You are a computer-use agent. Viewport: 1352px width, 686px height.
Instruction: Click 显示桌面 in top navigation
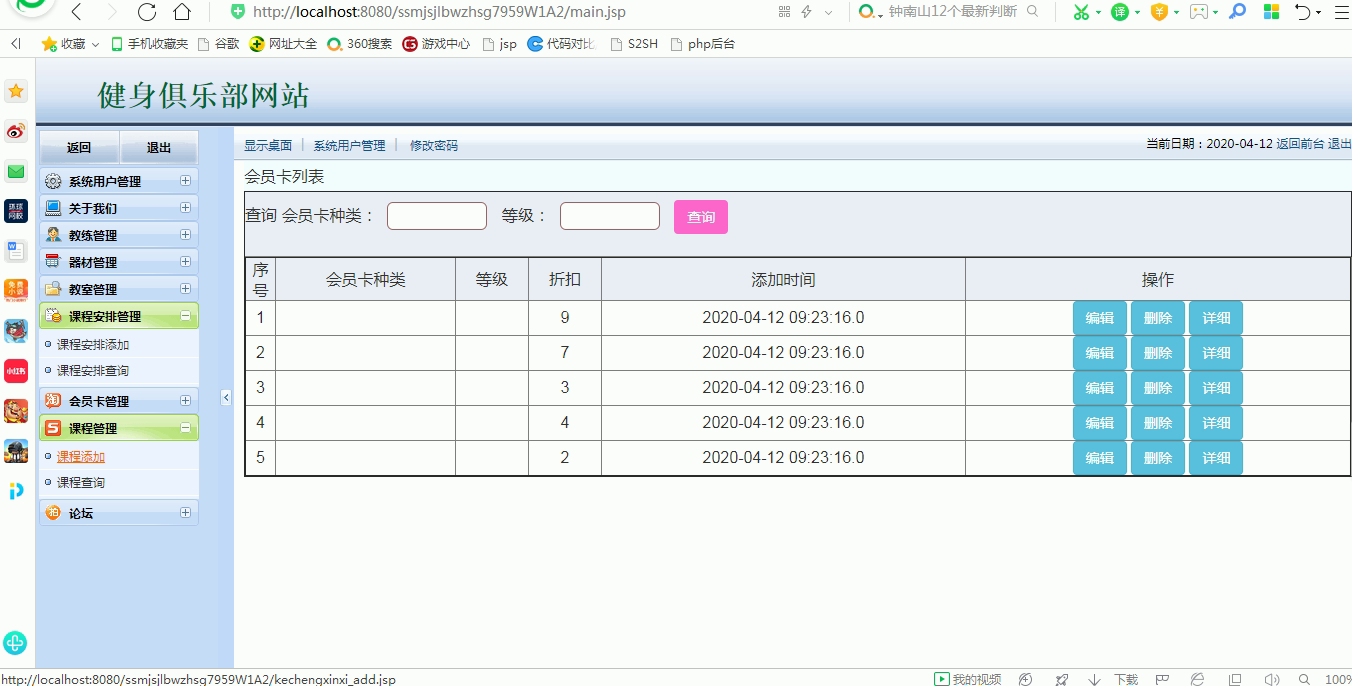coord(268,145)
